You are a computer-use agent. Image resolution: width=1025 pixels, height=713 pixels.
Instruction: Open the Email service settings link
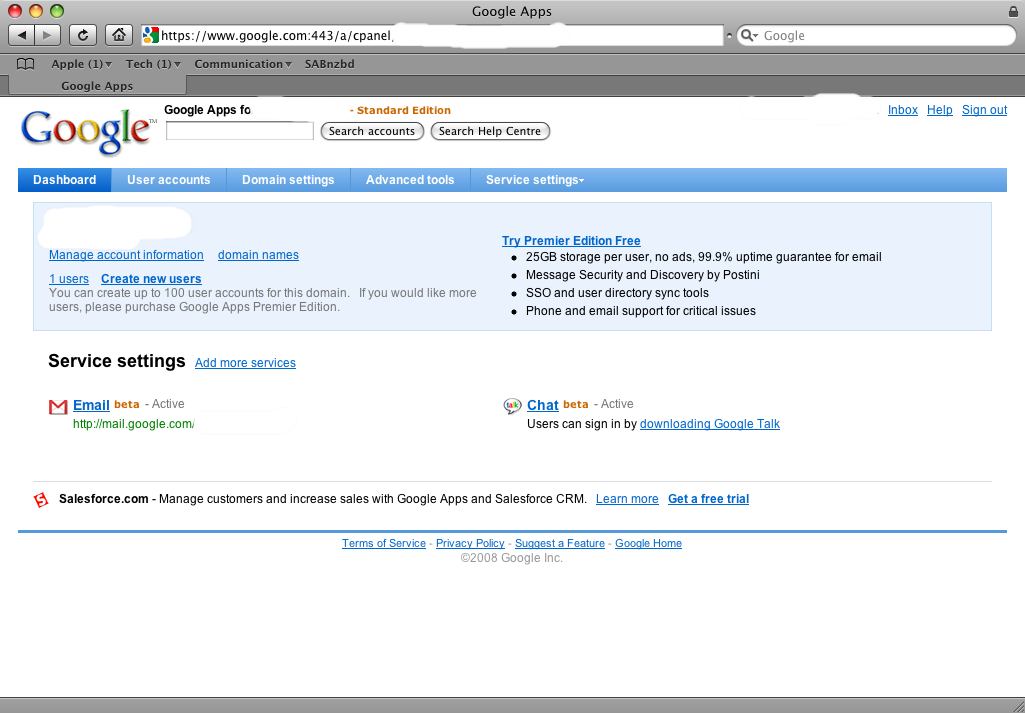tap(91, 405)
